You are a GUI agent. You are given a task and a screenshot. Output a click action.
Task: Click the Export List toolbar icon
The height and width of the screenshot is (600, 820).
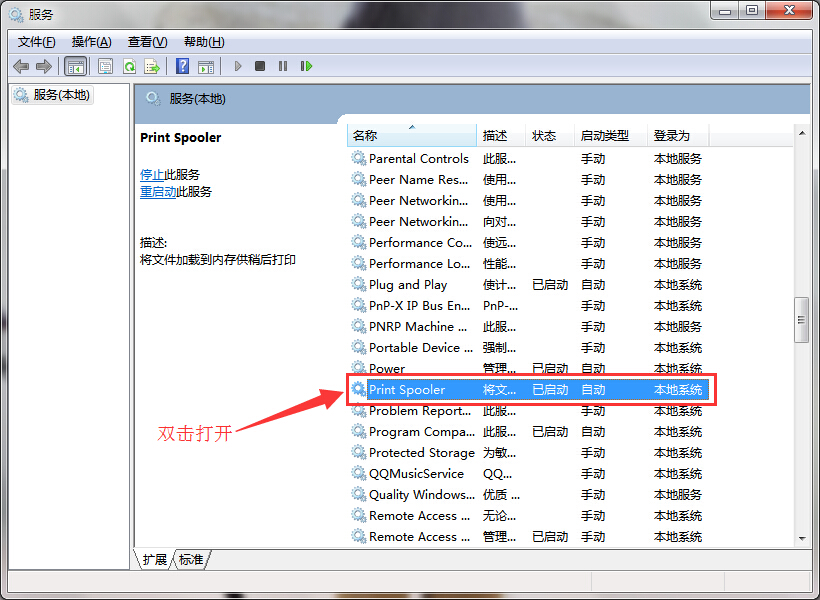click(x=152, y=66)
